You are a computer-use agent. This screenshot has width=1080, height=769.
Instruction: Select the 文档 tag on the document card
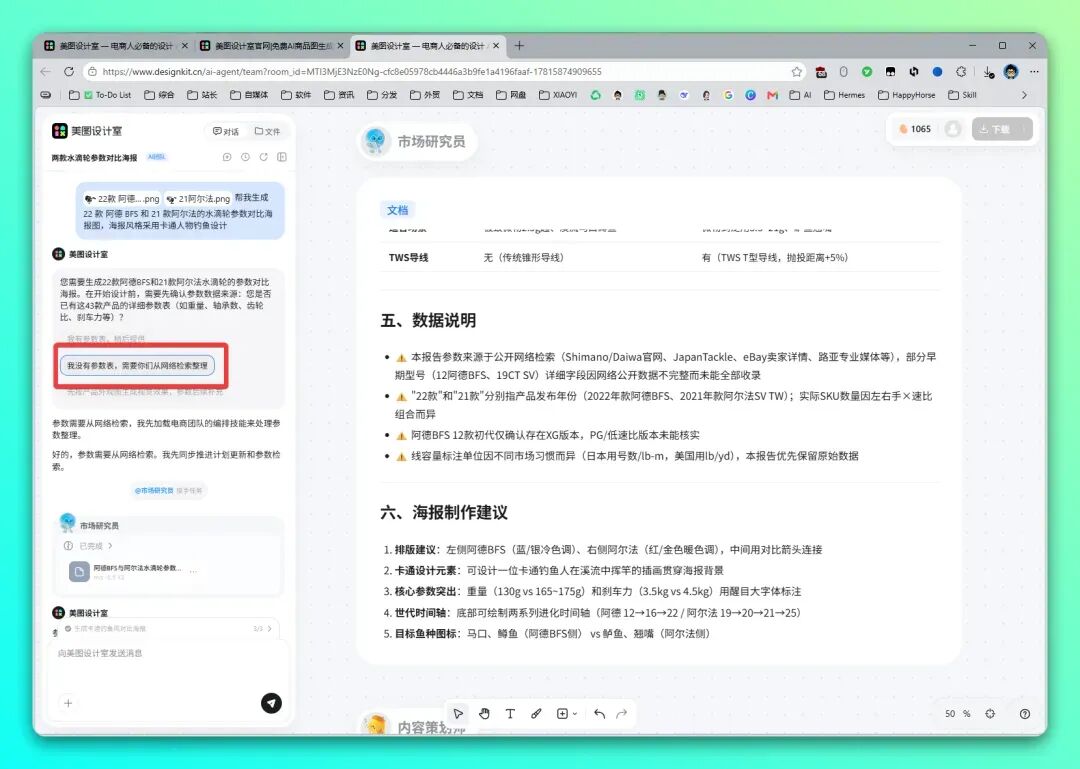(x=397, y=210)
